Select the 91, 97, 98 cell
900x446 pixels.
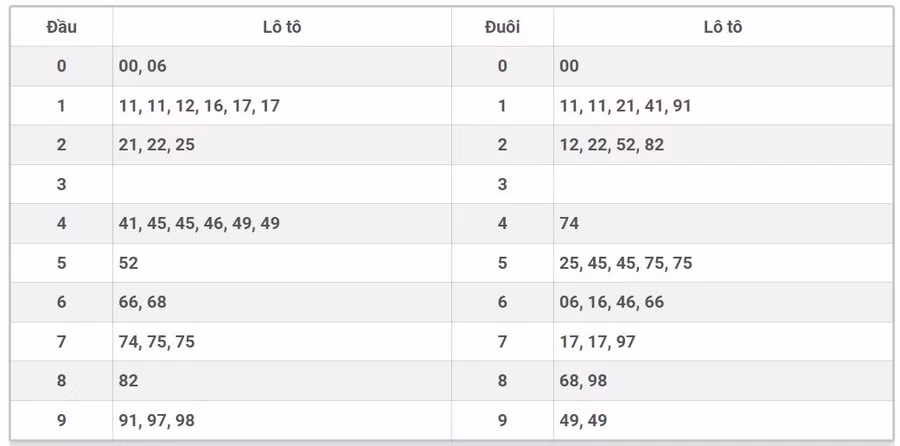[156, 420]
